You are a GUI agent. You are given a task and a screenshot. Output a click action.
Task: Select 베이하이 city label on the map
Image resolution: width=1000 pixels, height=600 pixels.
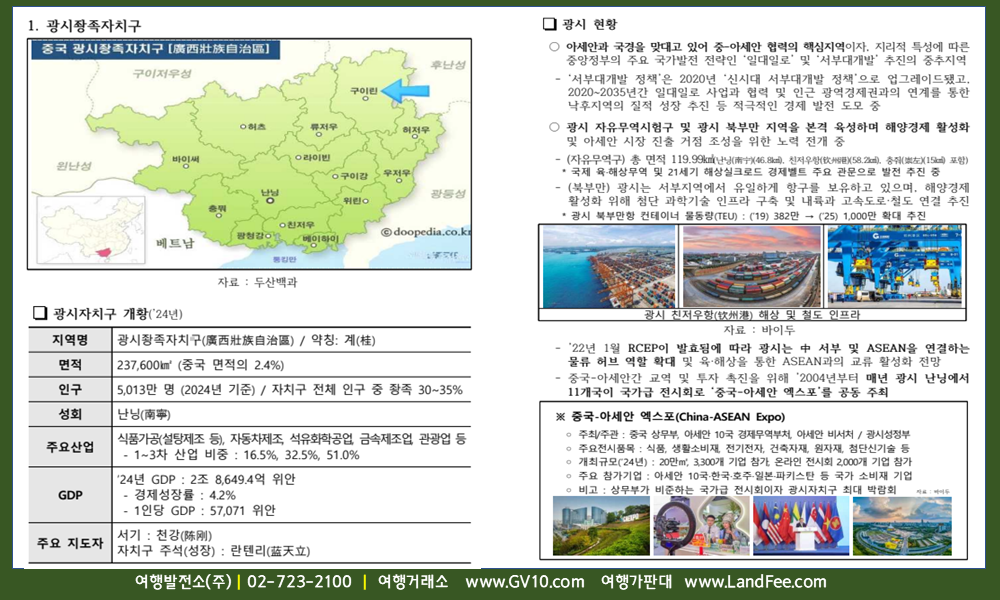point(321,240)
